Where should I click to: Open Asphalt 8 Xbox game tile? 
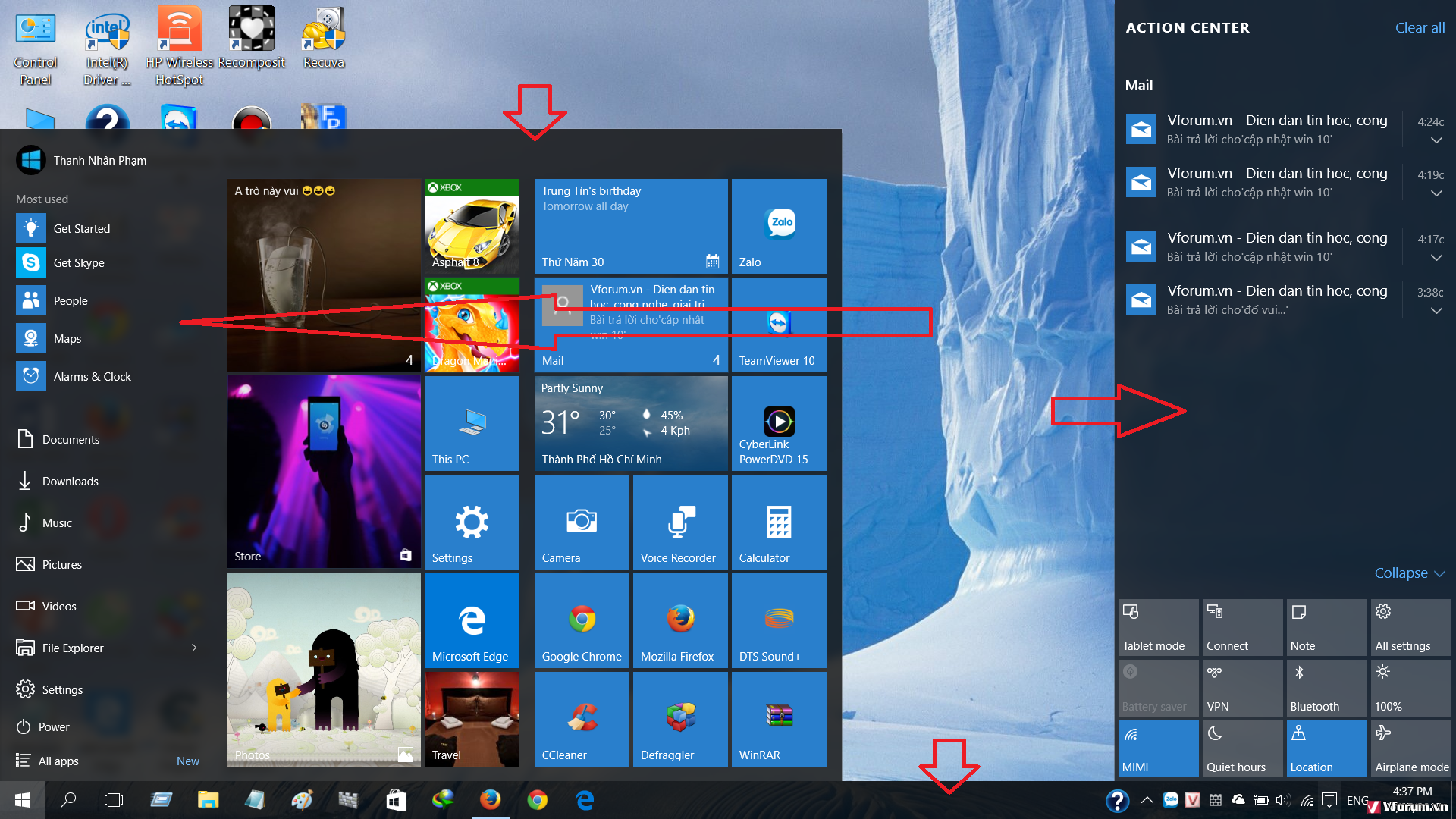coord(472,226)
